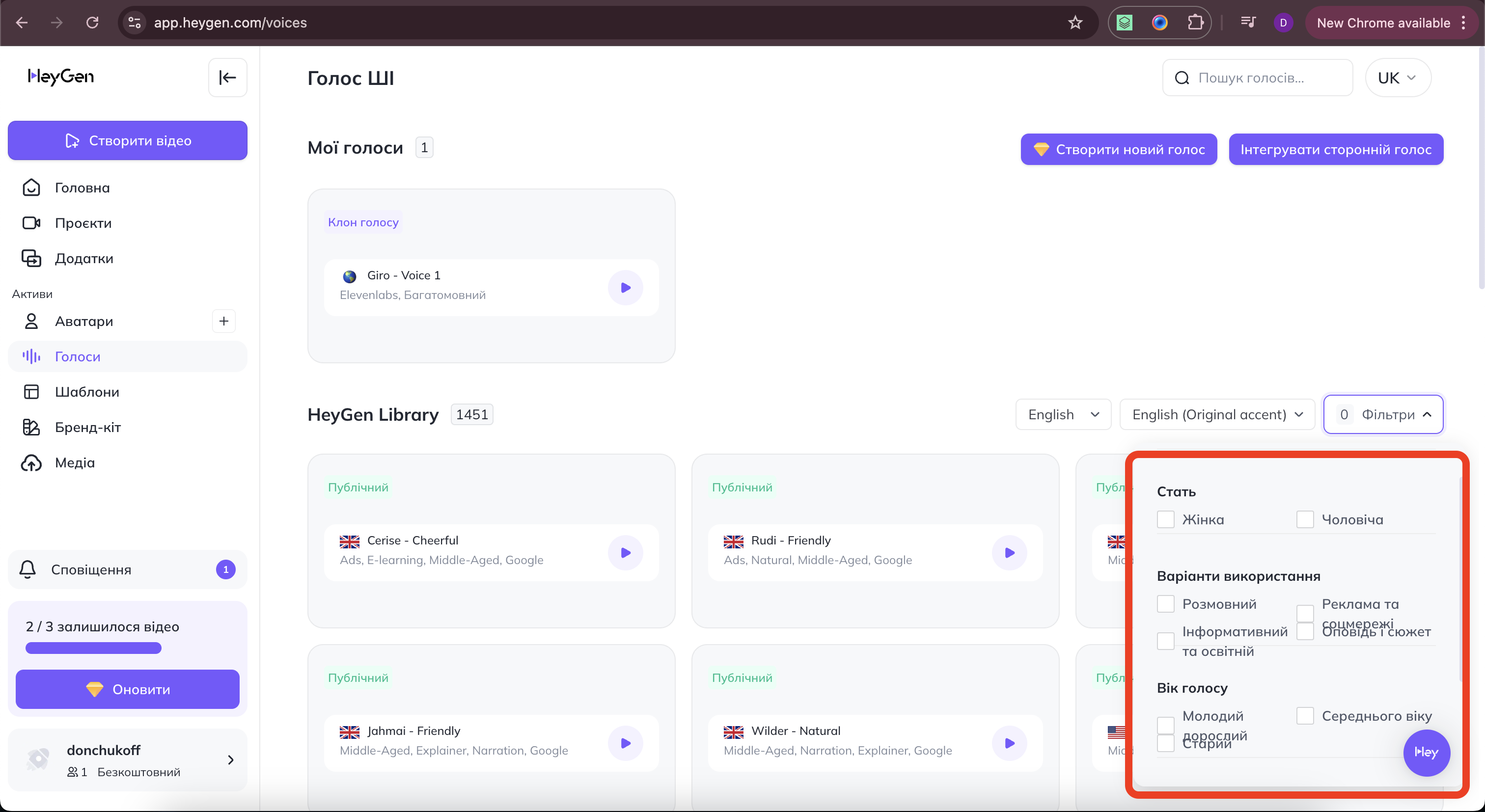
Task: Open the browser extensions puzzle icon
Action: [1196, 23]
